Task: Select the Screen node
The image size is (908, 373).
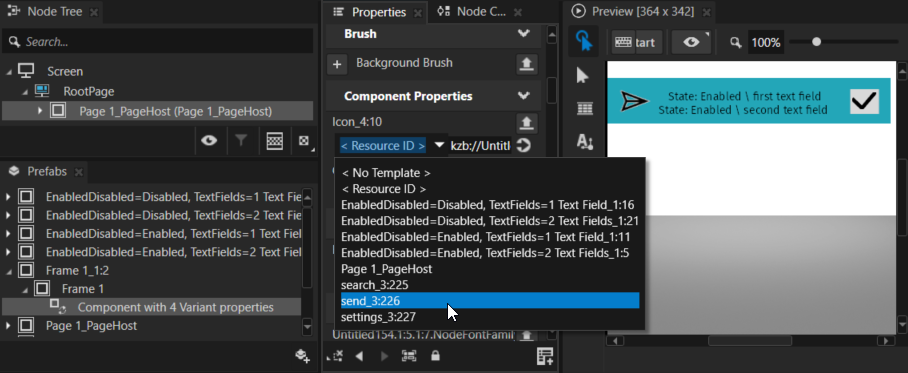Action: tap(65, 72)
